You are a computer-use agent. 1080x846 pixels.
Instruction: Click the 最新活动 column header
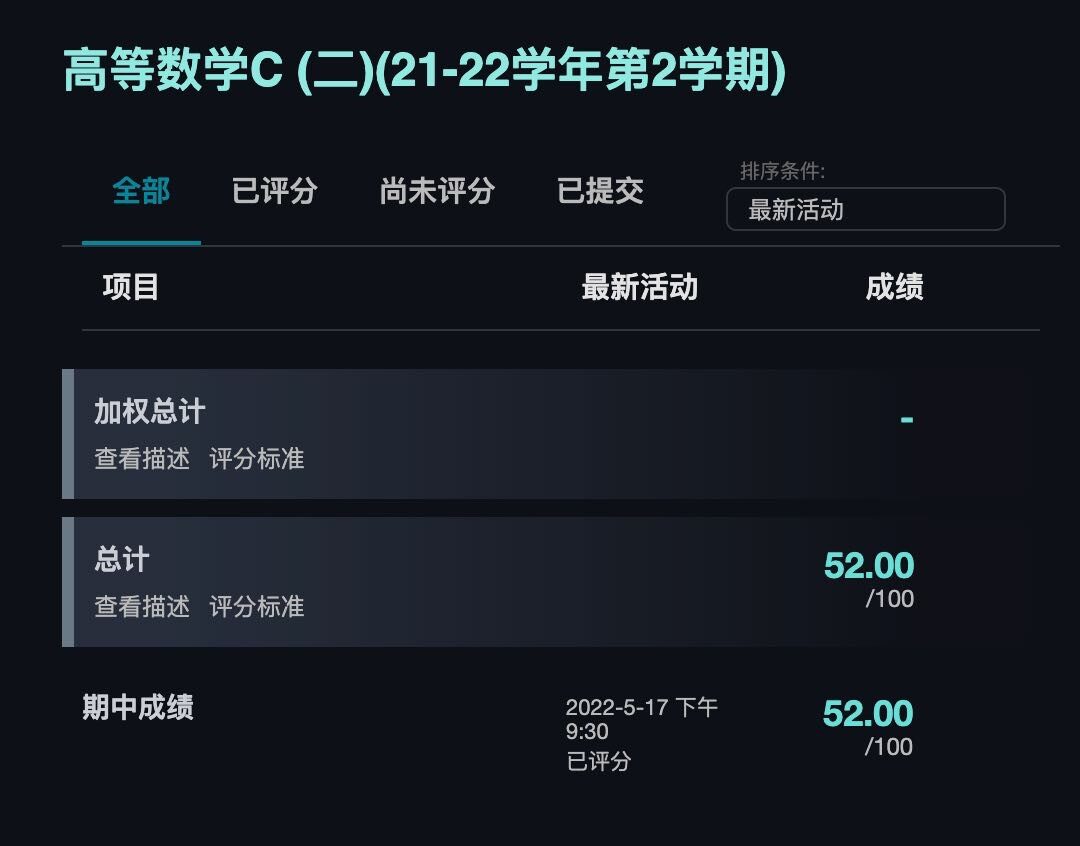click(640, 288)
